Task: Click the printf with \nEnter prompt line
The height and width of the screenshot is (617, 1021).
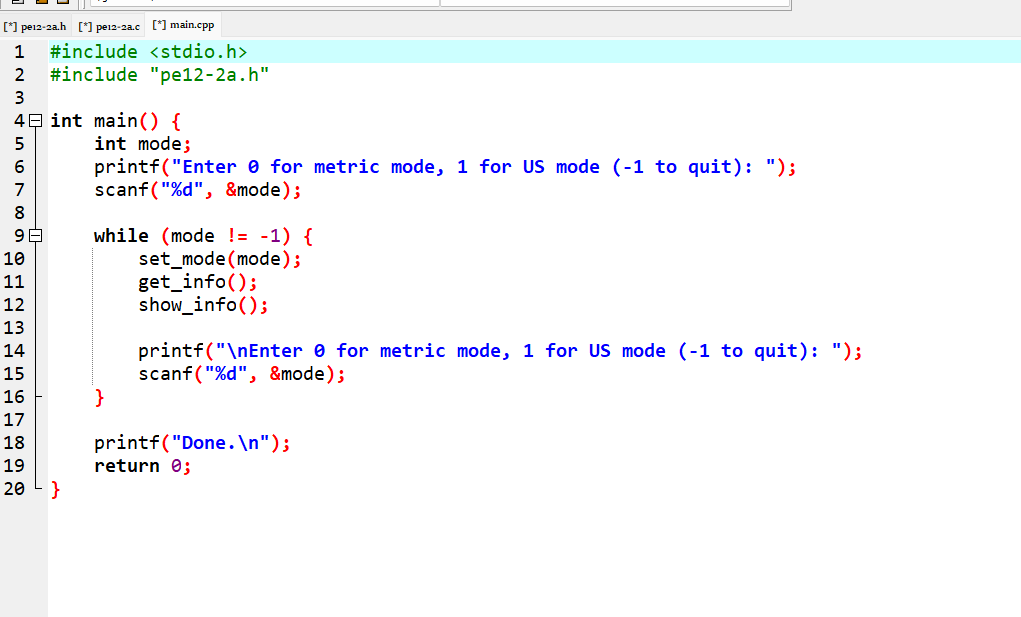Action: [x=500, y=351]
